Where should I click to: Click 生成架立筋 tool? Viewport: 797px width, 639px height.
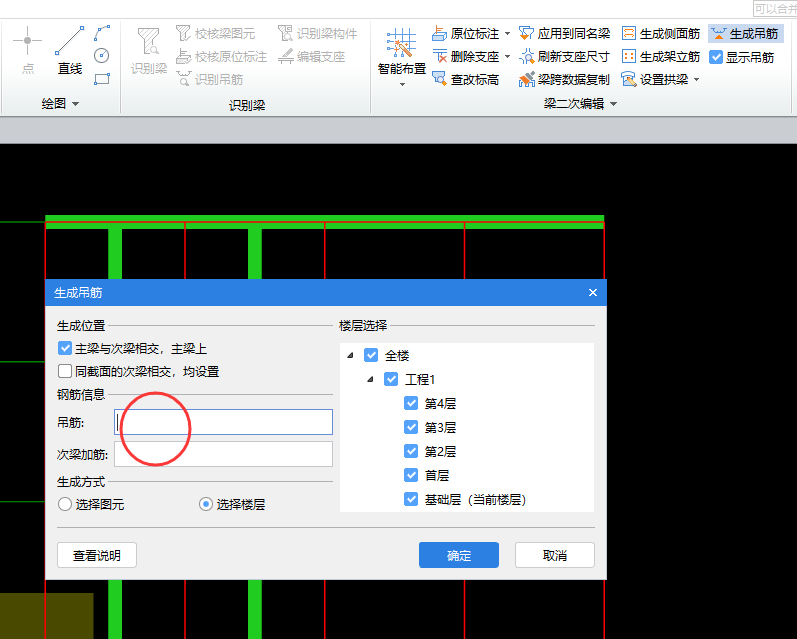[661, 56]
